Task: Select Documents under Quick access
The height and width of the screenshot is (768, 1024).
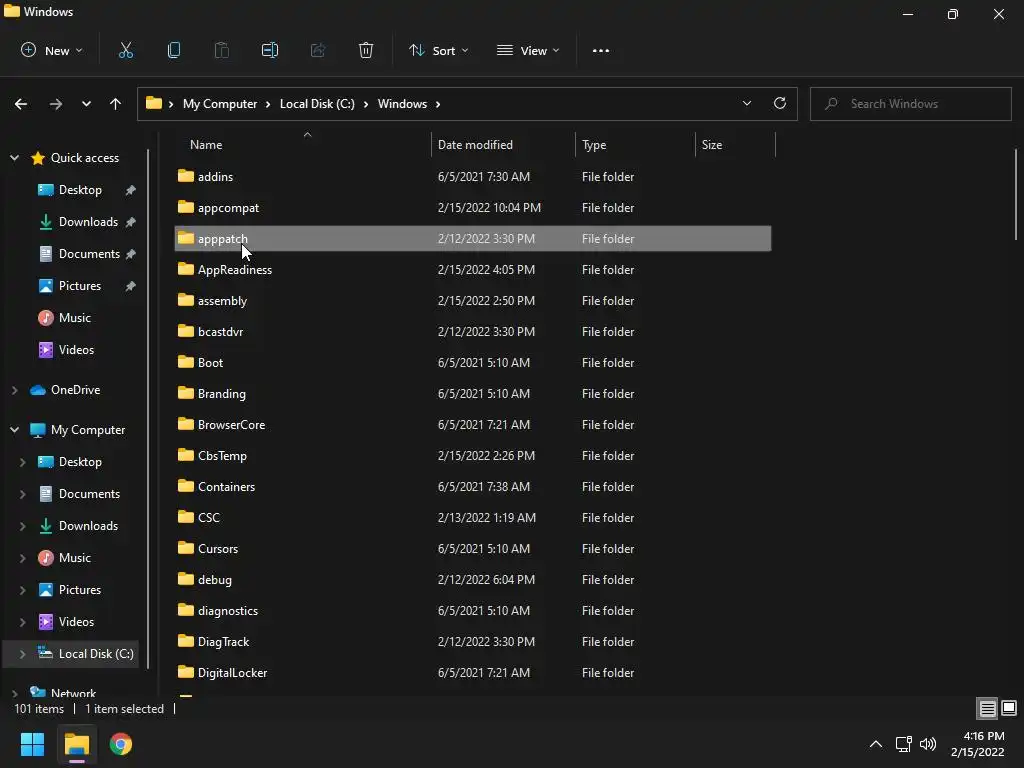Action: [89, 254]
